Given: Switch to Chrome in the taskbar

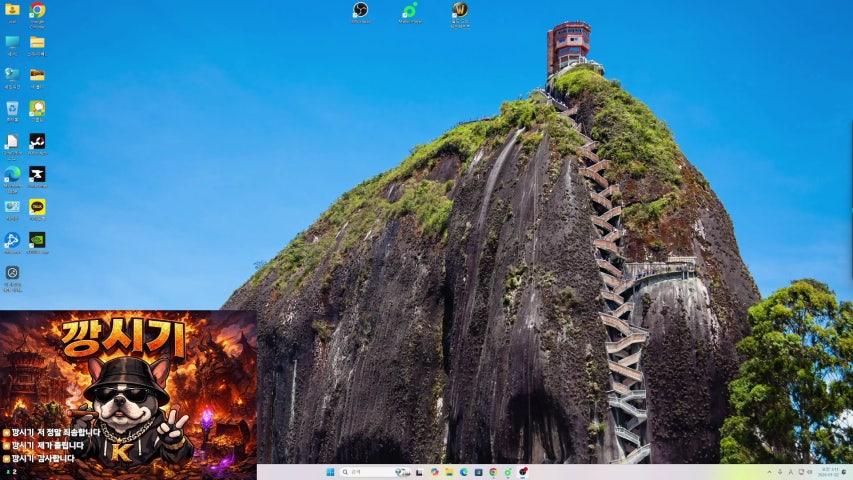Looking at the screenshot, I should (493, 472).
